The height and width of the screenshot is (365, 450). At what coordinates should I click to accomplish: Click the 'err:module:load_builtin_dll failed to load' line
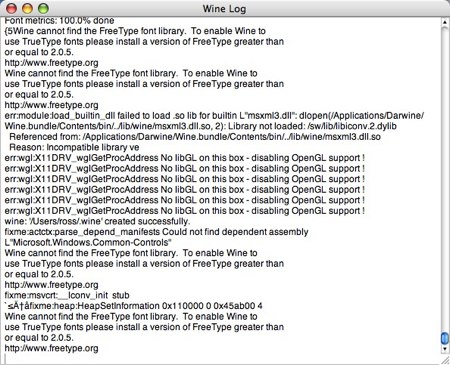pos(214,116)
